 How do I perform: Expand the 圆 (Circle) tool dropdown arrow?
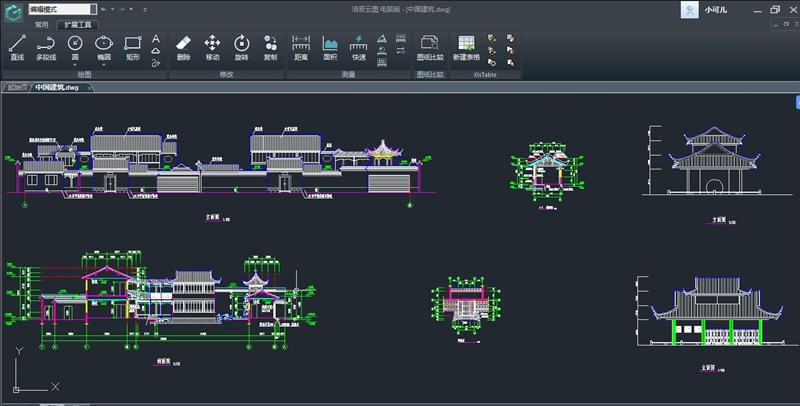tap(75, 66)
